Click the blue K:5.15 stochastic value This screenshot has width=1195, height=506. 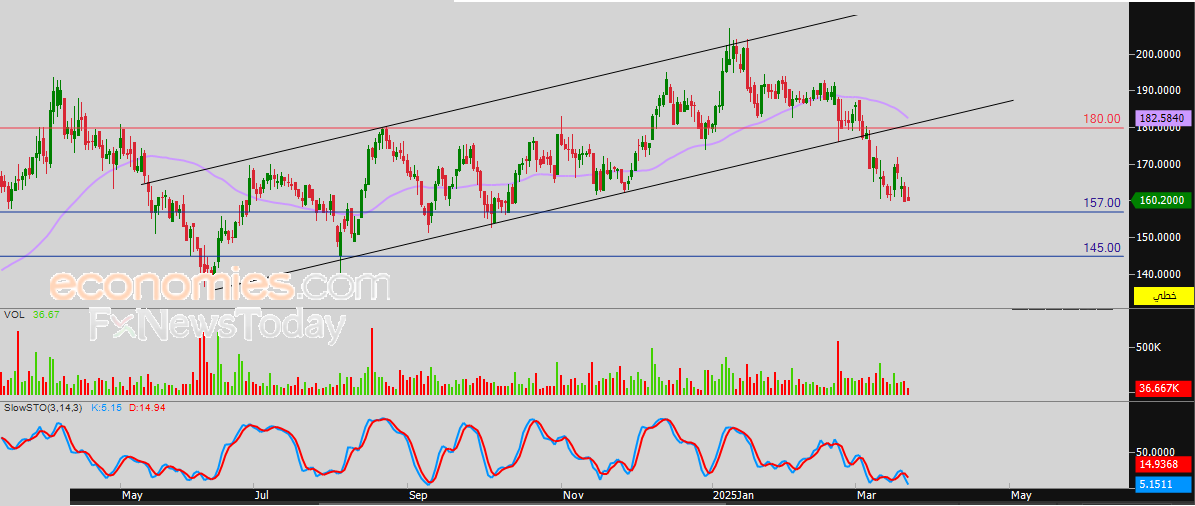[x=106, y=408]
